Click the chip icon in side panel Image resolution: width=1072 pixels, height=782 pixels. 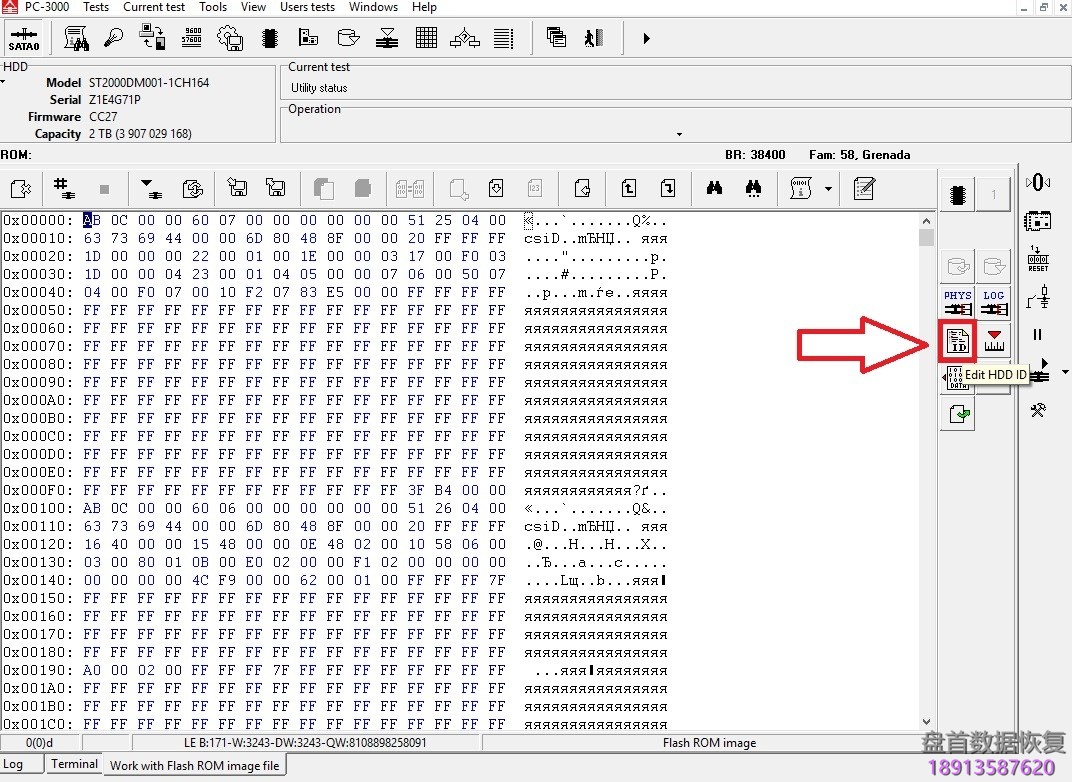click(958, 194)
